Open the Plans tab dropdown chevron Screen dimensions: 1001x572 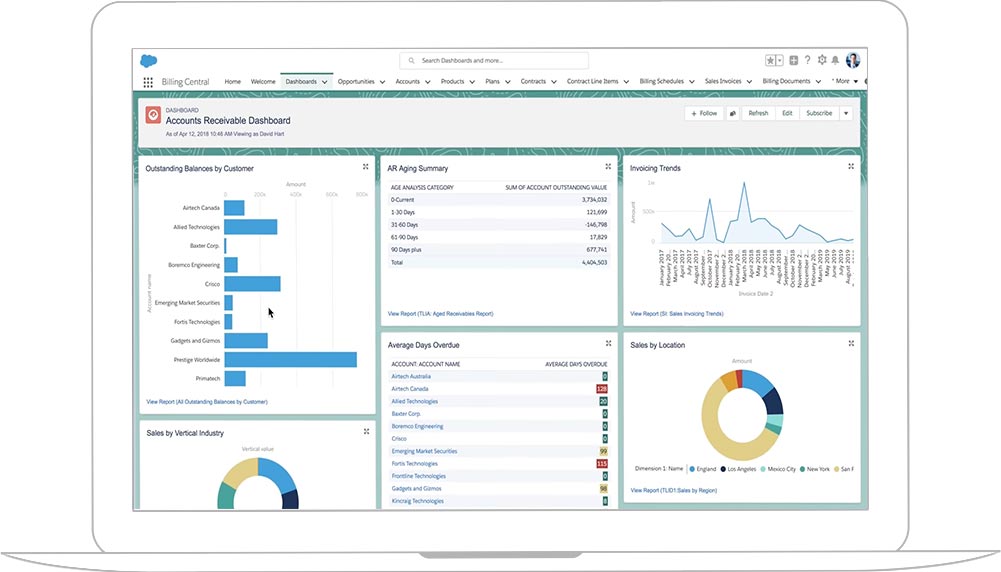tap(508, 82)
